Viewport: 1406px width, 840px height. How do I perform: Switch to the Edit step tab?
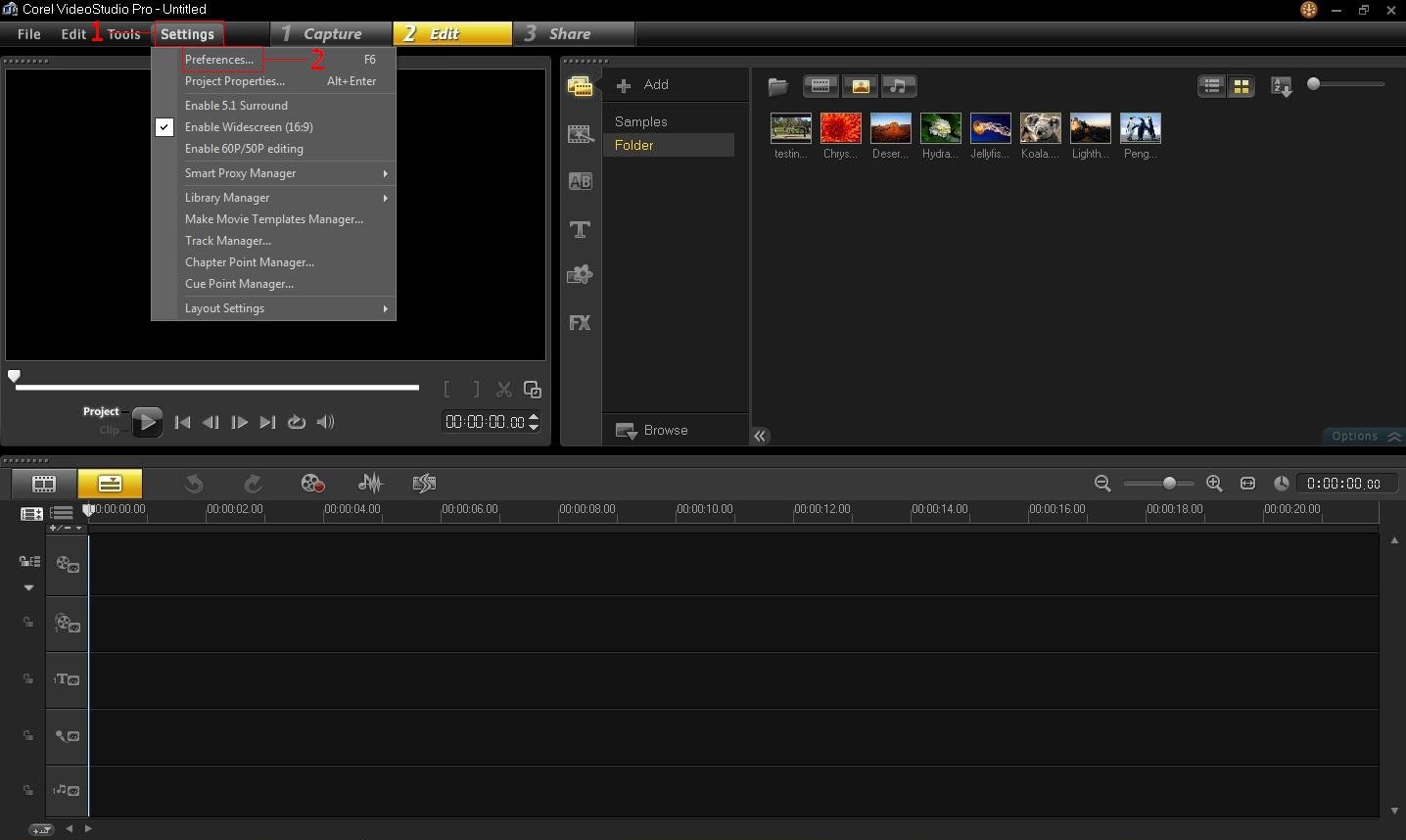tap(452, 33)
